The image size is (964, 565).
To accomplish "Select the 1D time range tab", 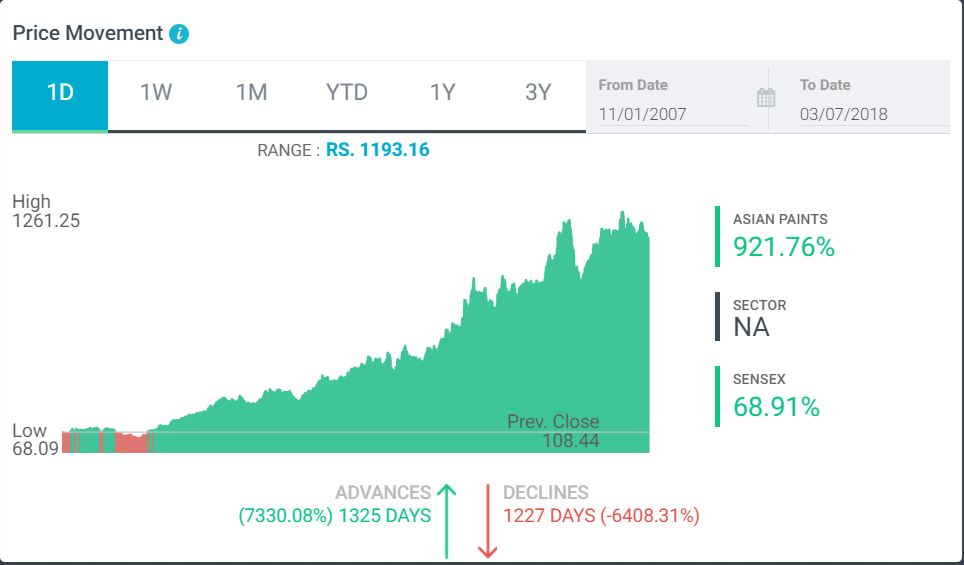I will (x=60, y=93).
